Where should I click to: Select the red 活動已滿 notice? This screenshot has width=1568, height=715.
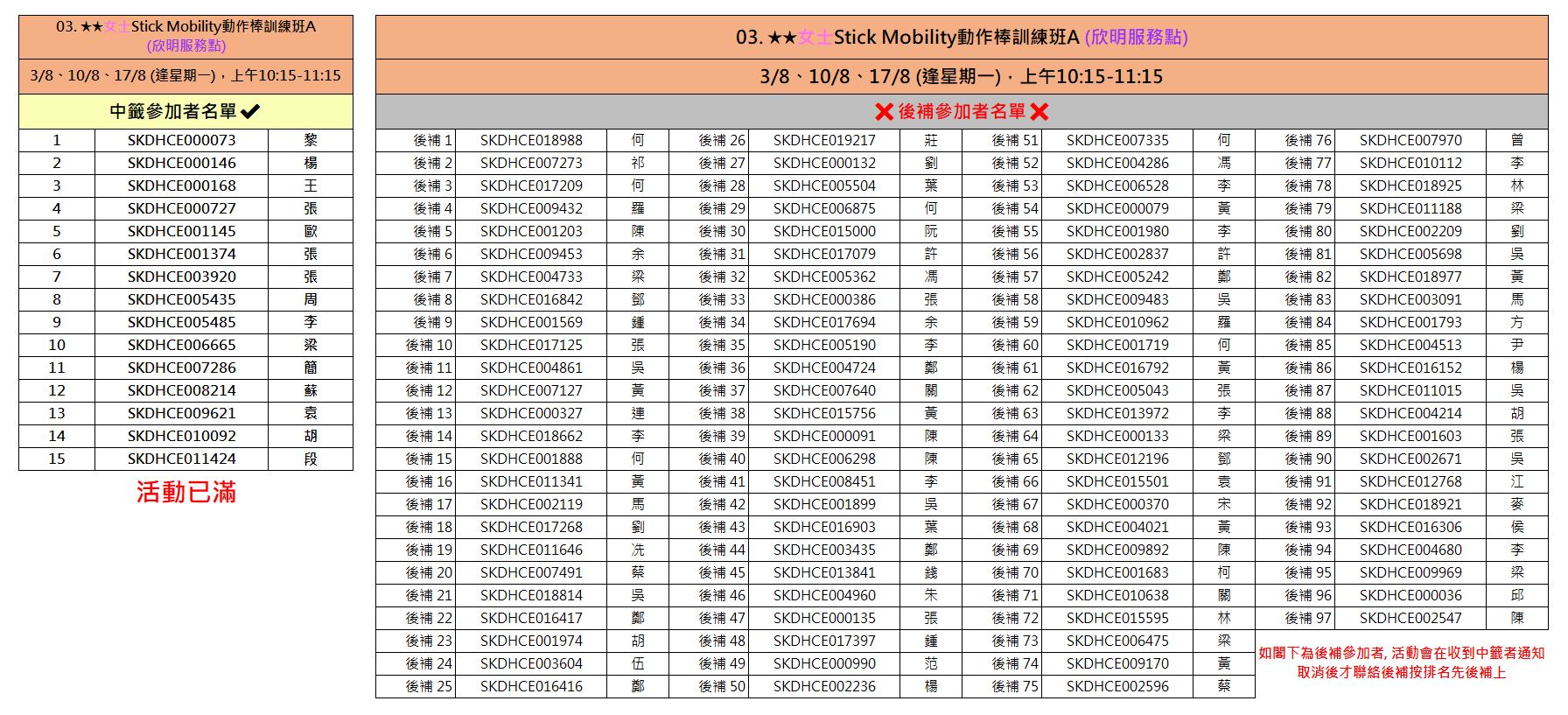pyautogui.click(x=185, y=492)
